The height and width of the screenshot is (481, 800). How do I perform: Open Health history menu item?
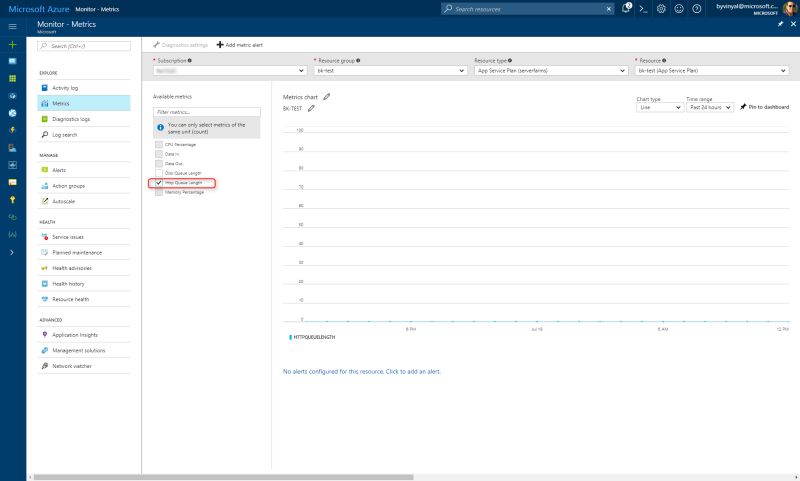(x=84, y=284)
